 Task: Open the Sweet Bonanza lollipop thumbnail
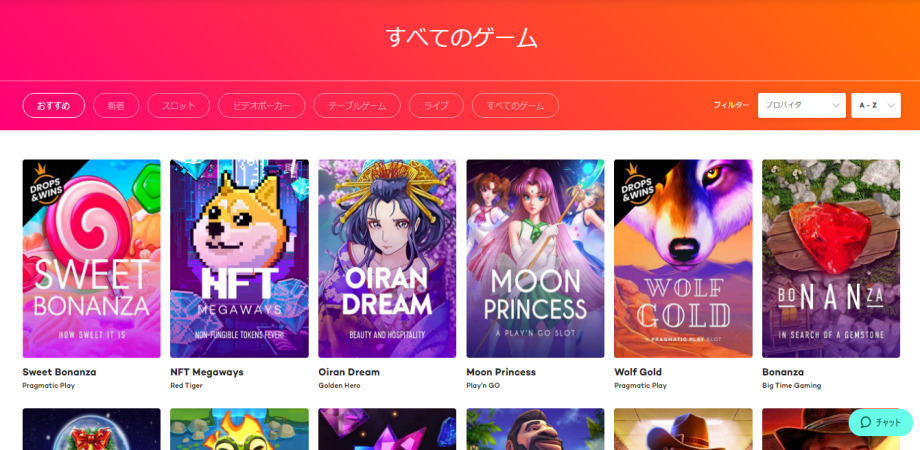(x=92, y=259)
